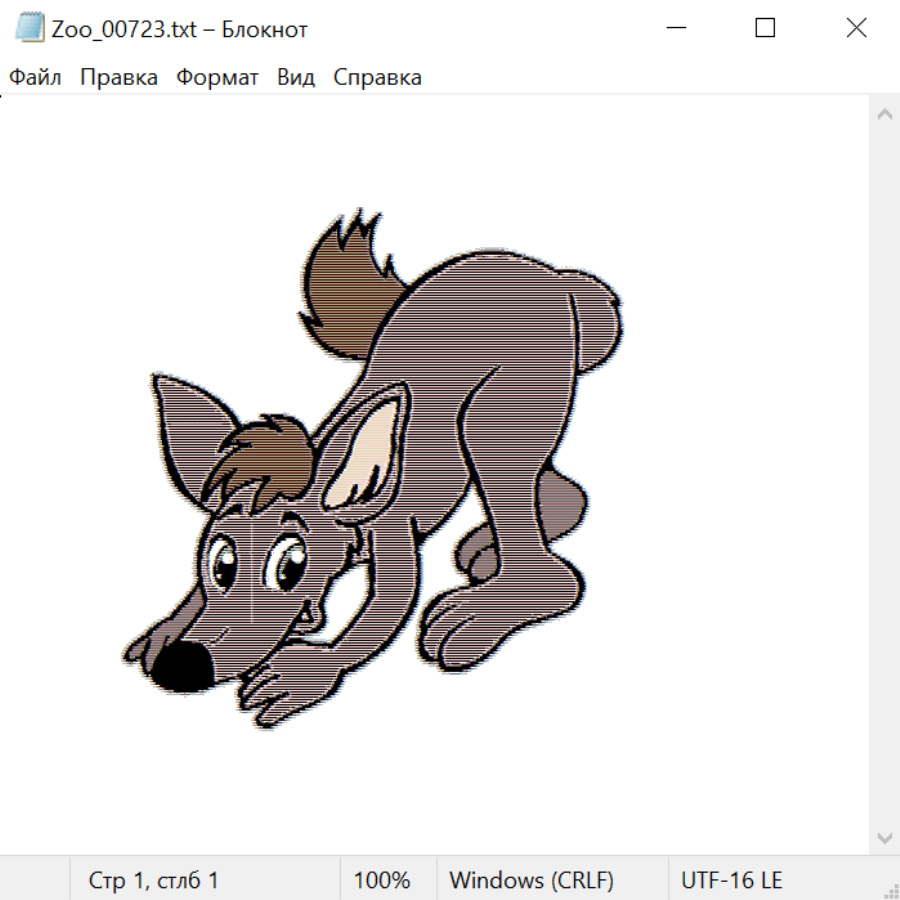
Task: Close the Zoo_00723.txt window
Action: coord(856,28)
